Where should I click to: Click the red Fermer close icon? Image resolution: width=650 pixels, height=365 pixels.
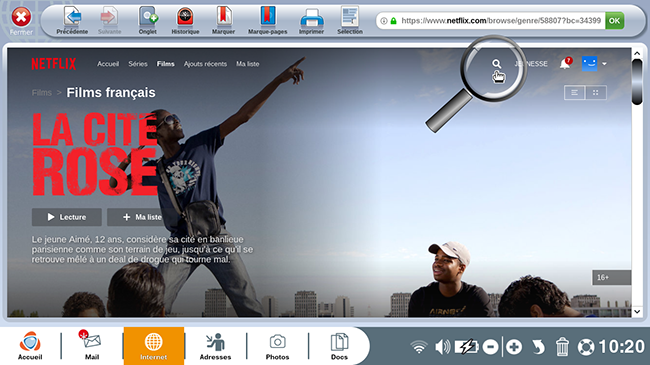click(x=21, y=18)
